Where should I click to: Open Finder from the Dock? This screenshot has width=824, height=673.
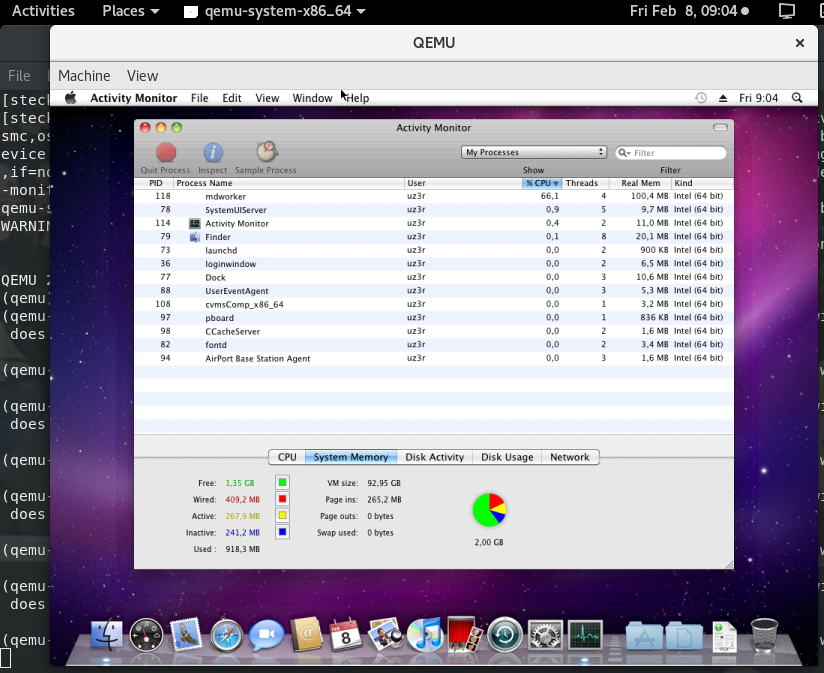(107, 635)
